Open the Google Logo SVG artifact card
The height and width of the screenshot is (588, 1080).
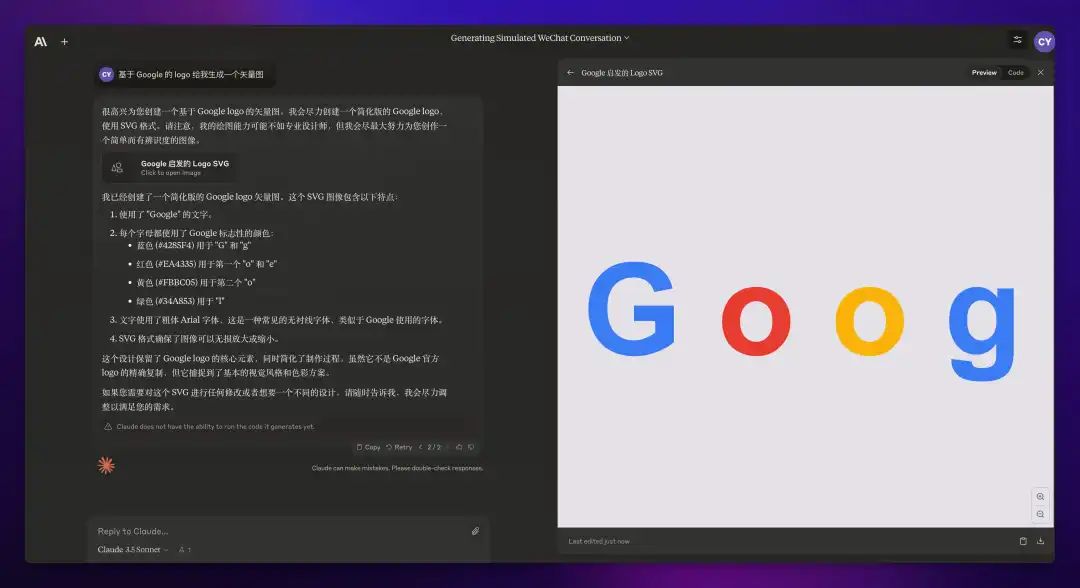pos(169,167)
